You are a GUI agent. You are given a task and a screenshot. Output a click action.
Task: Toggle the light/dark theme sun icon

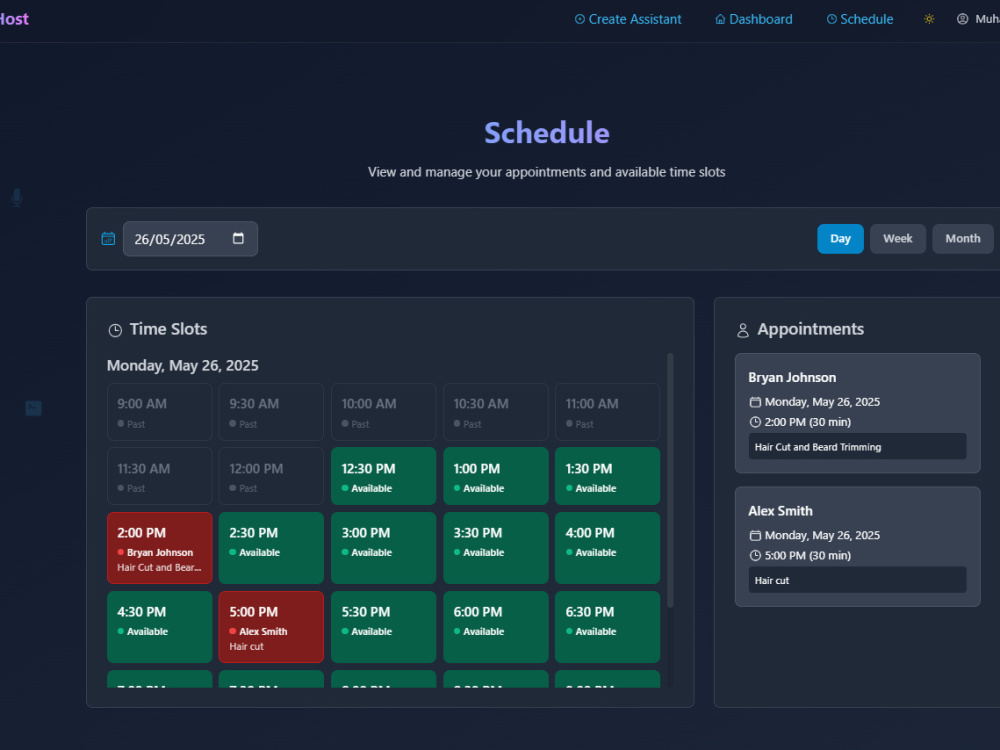[x=929, y=19]
